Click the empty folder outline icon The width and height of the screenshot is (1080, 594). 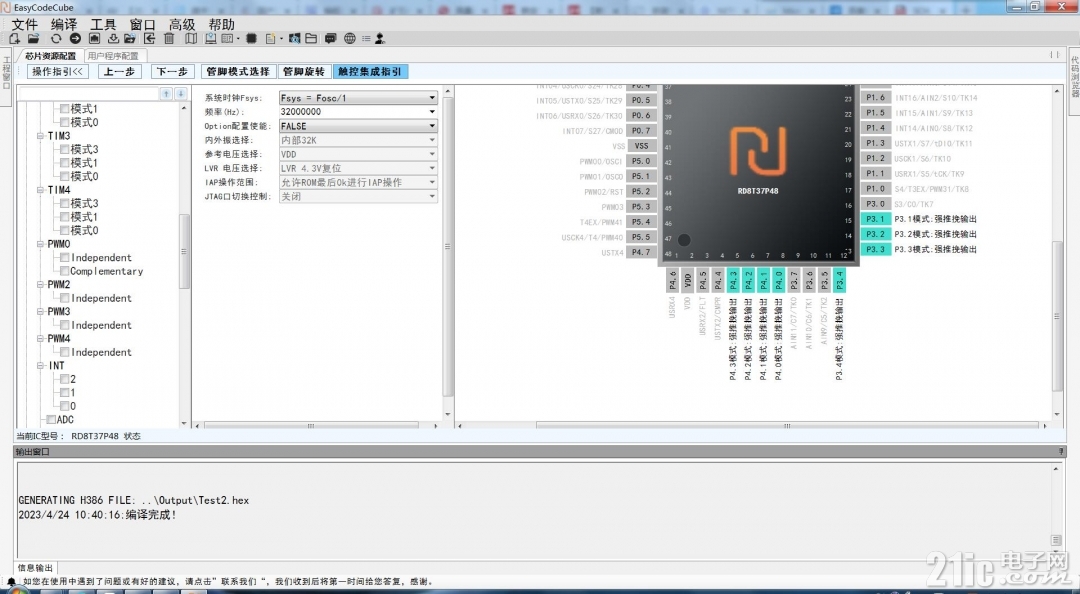coord(311,39)
